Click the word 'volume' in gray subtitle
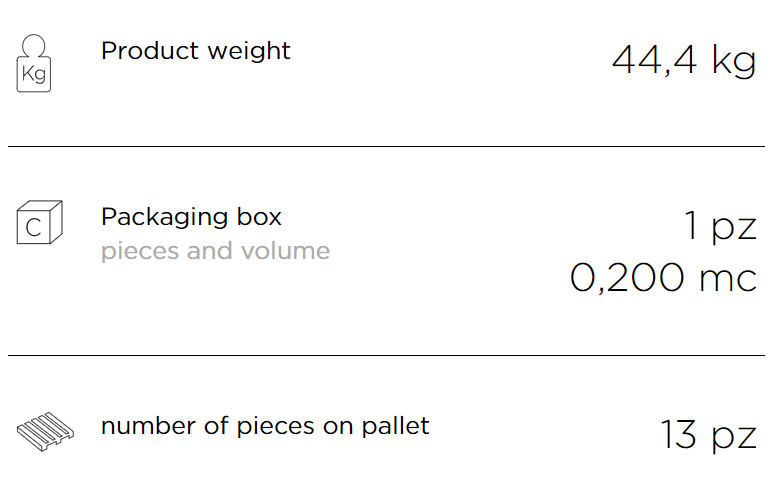Viewport: 773px width, 495px height. tap(285, 250)
